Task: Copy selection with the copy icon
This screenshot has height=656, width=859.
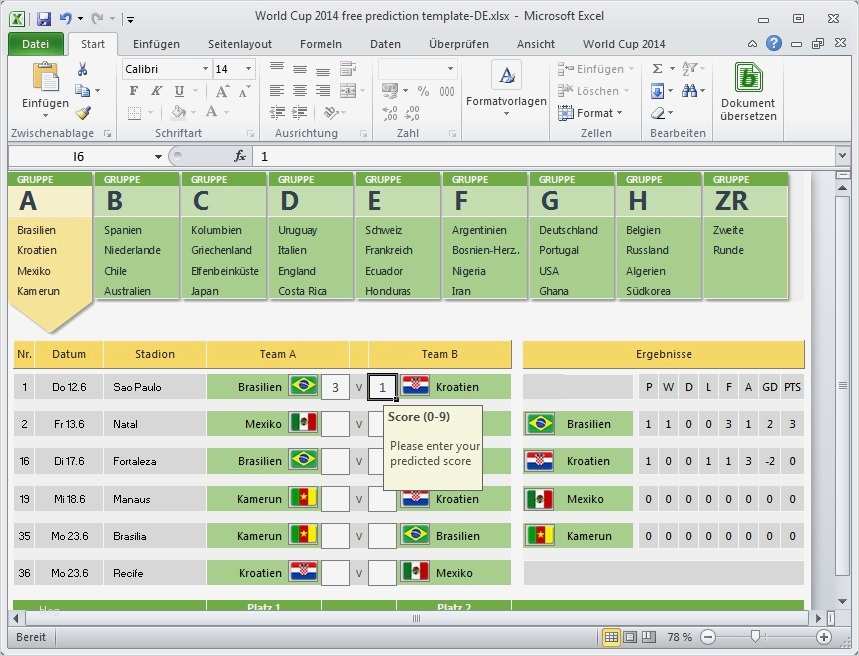Action: coord(83,90)
